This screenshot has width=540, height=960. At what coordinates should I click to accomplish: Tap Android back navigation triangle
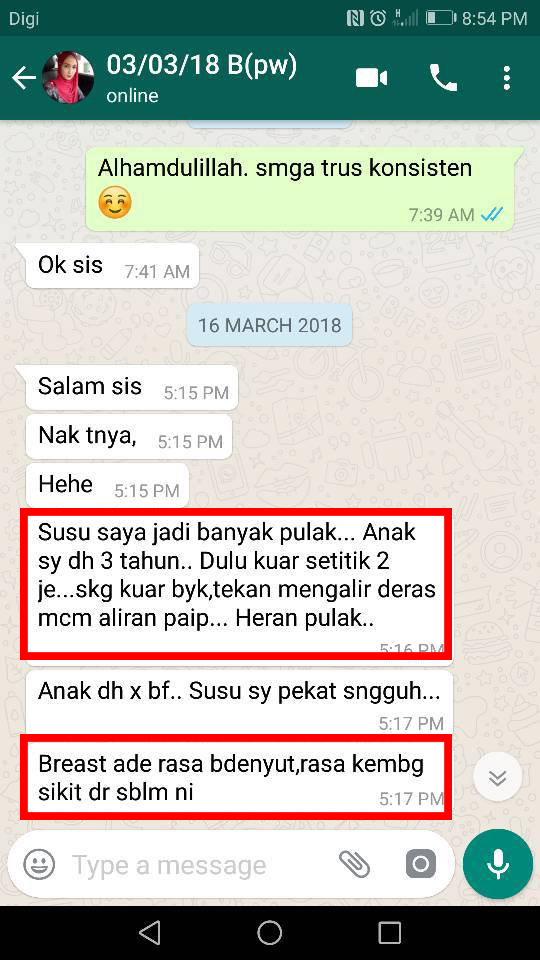pos(149,933)
